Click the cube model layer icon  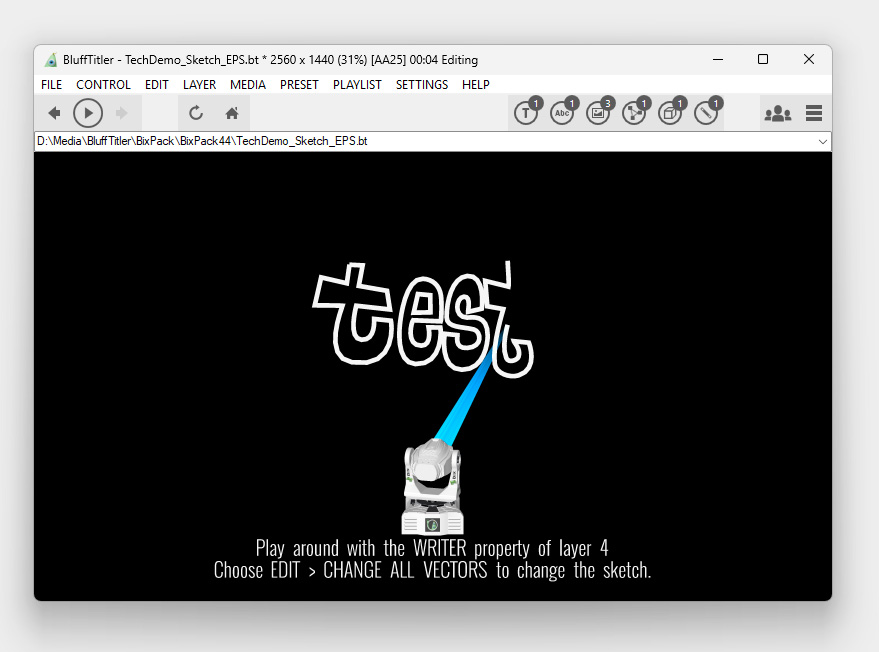(x=670, y=114)
